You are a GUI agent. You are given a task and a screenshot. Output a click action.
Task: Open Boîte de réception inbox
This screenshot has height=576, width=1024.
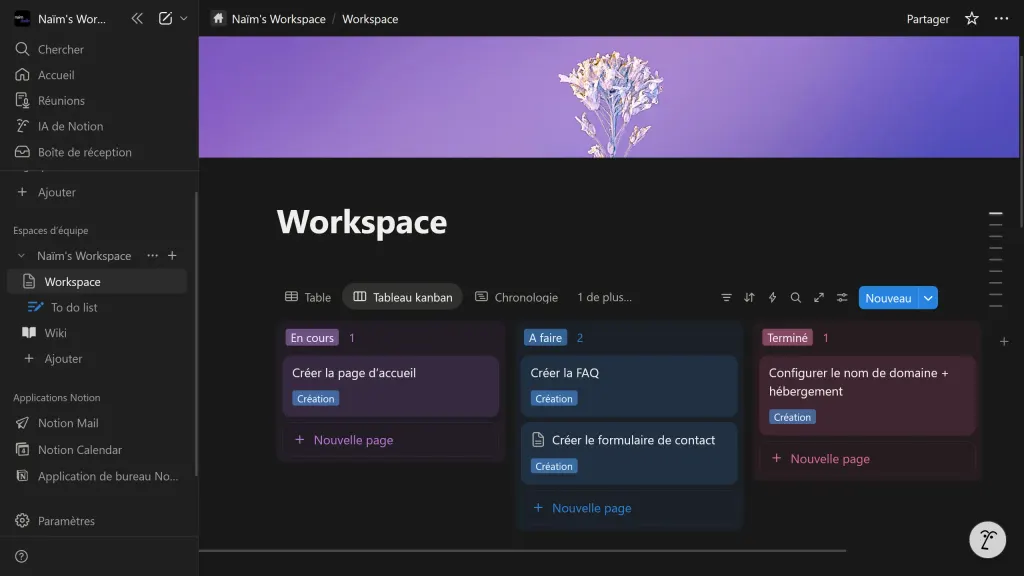pyautogui.click(x=99, y=152)
